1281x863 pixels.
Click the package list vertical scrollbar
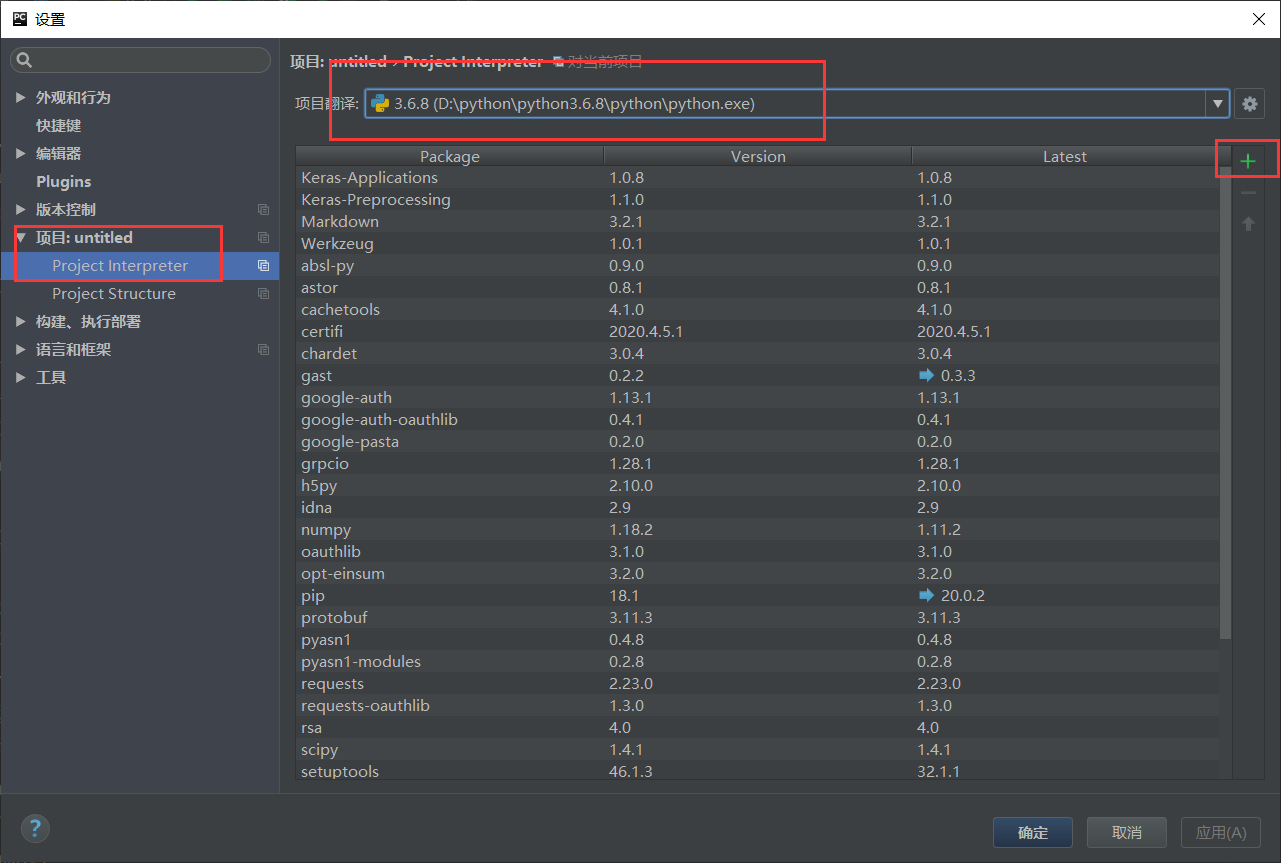(x=1225, y=405)
